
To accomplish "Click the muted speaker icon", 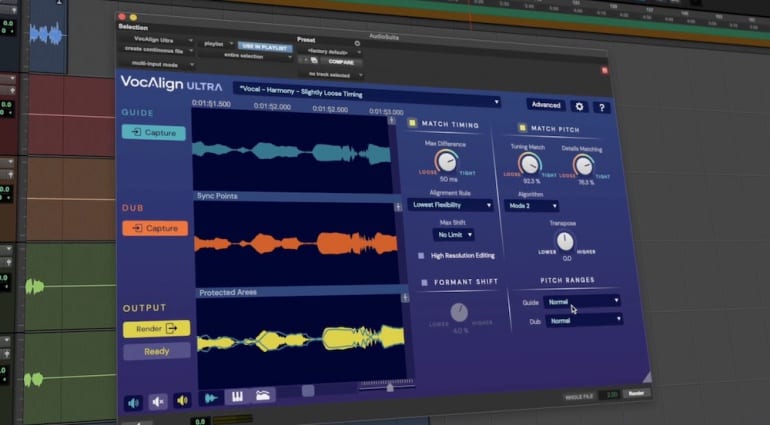I will 158,402.
